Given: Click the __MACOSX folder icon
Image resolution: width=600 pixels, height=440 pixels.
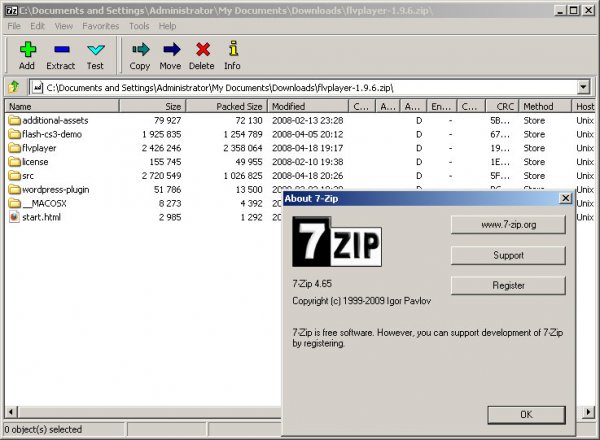Looking at the screenshot, I should tap(14, 203).
